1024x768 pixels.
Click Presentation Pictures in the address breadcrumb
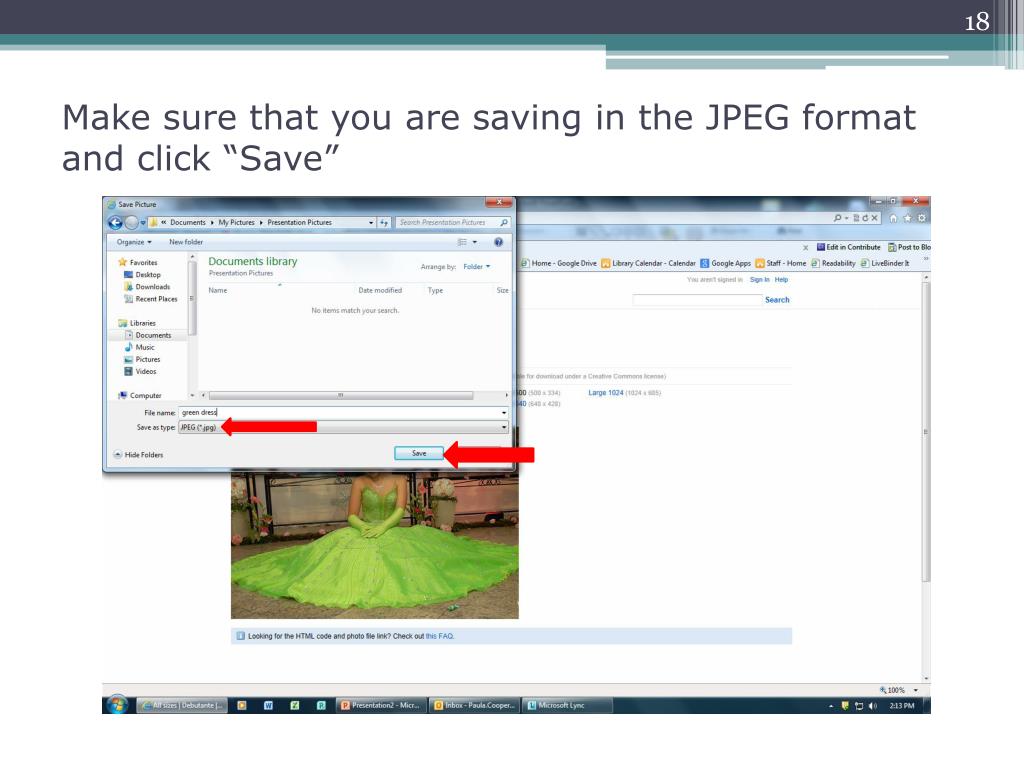coord(299,223)
